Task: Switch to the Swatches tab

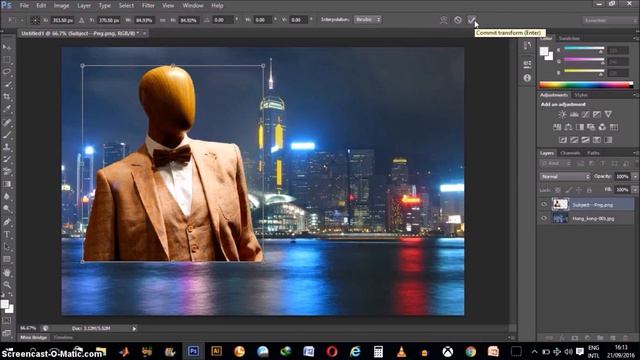Action: 569,38
